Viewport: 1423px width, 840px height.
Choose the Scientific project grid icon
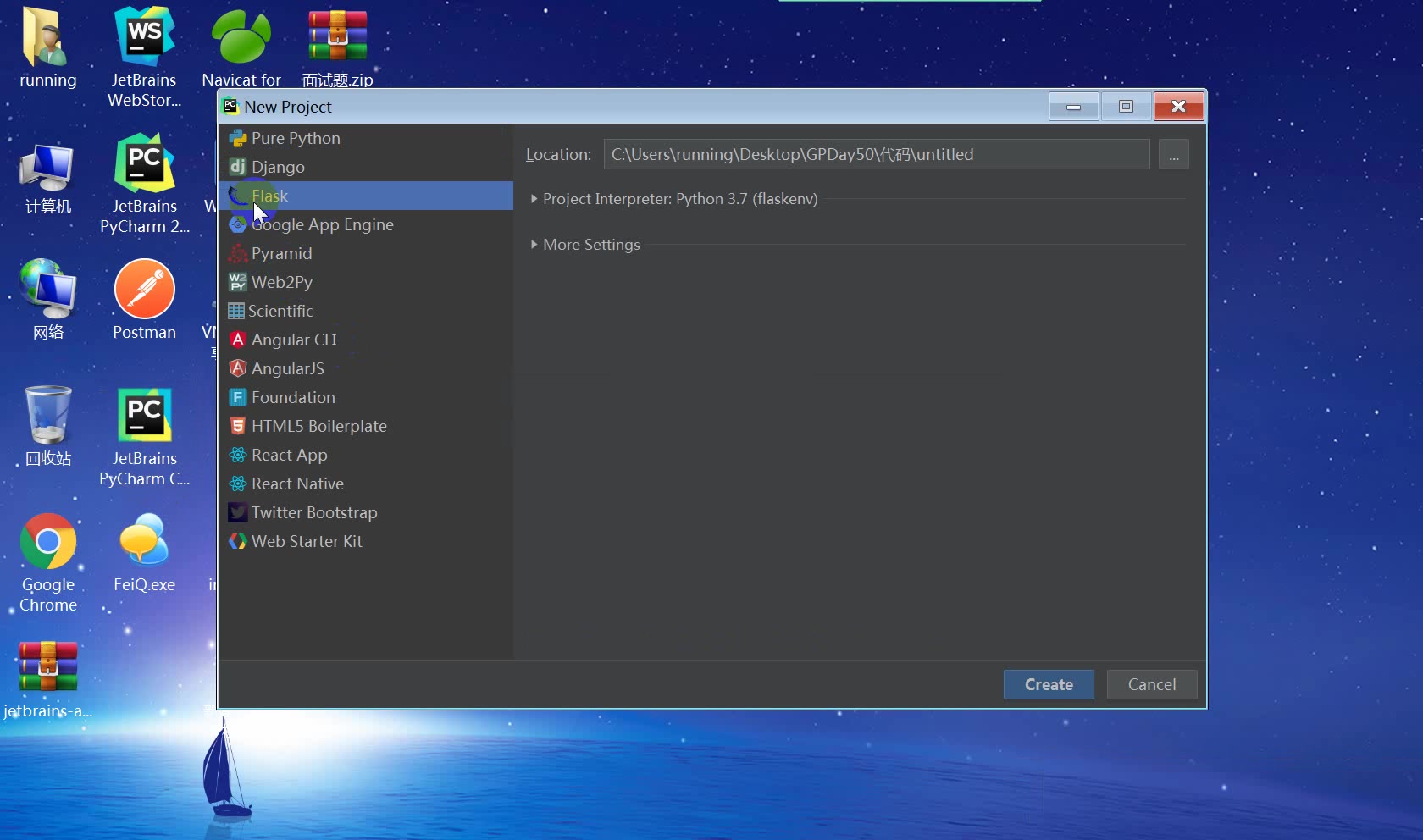[x=236, y=311]
